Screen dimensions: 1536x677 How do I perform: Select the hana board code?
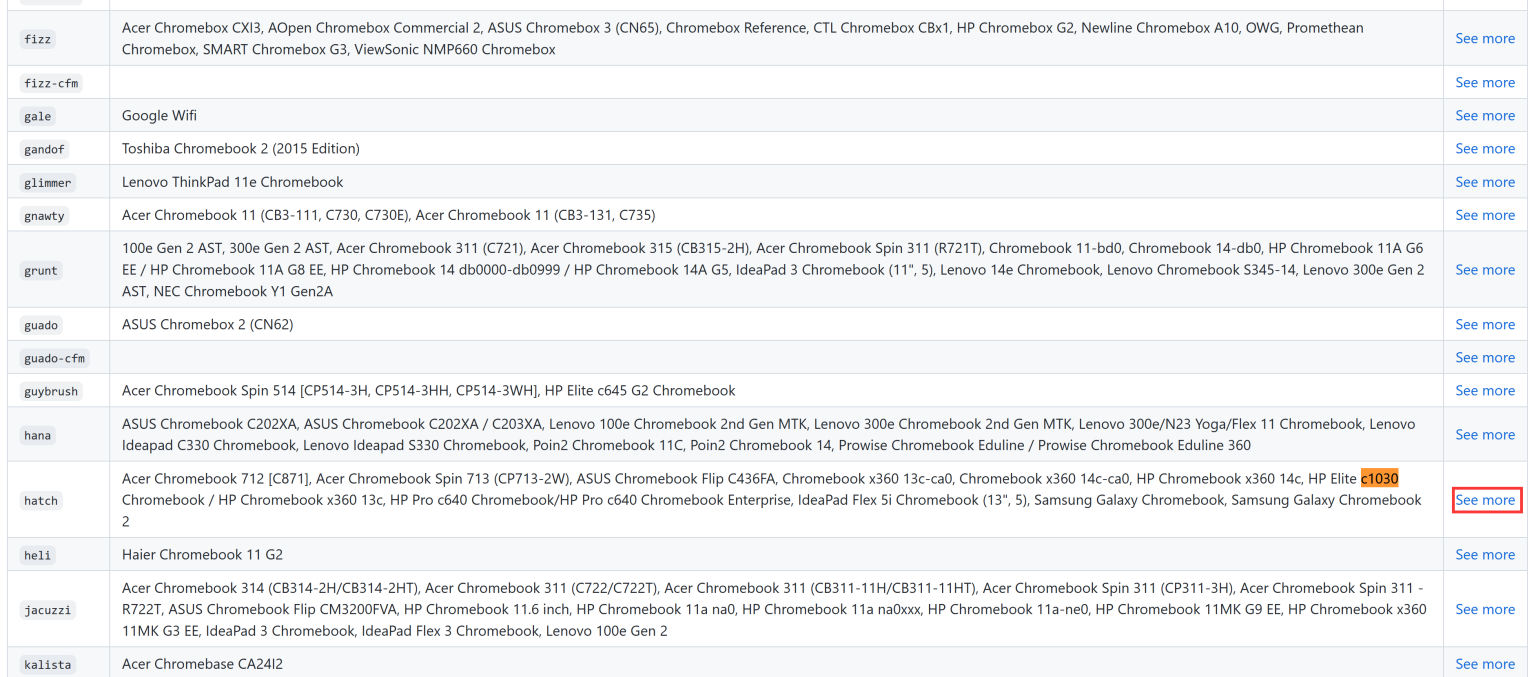click(37, 435)
